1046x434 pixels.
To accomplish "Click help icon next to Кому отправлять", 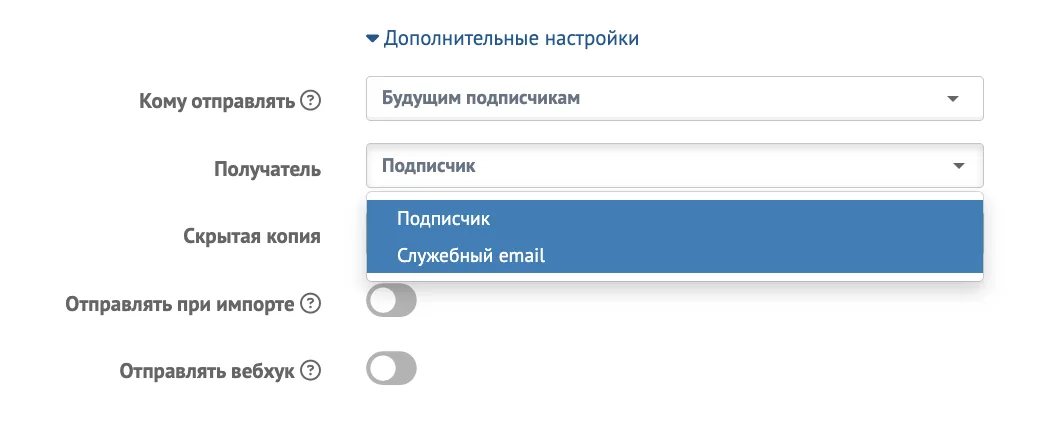I will tap(310, 101).
